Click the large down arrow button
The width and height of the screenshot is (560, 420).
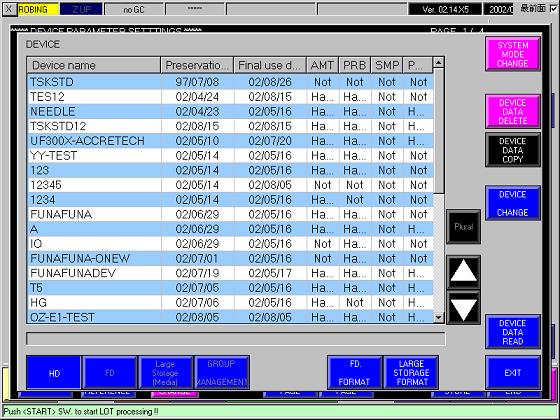[463, 308]
